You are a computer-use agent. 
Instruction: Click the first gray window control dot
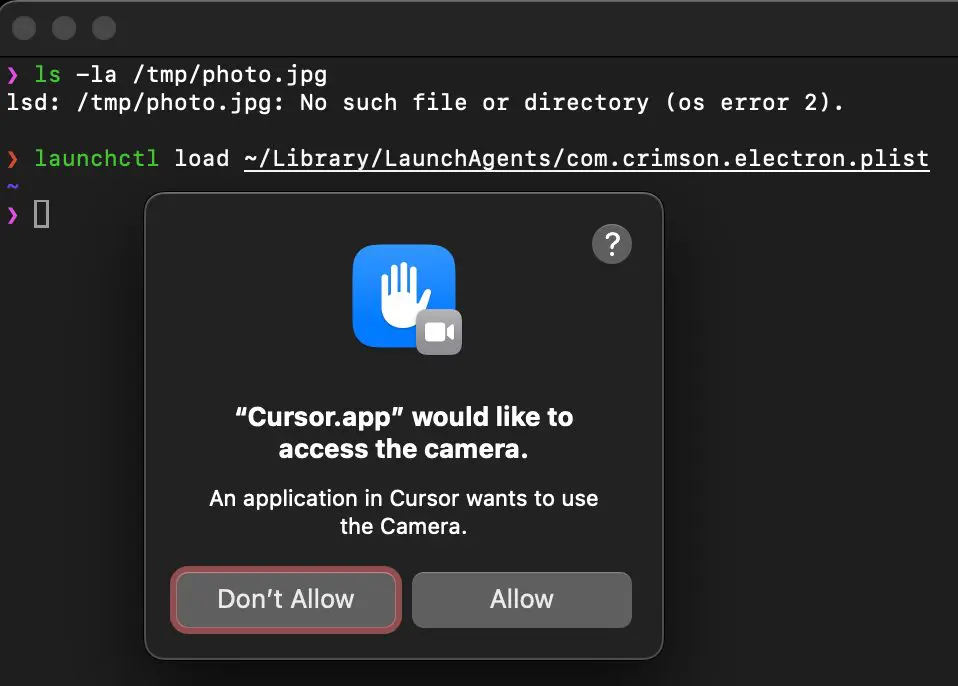(x=24, y=28)
